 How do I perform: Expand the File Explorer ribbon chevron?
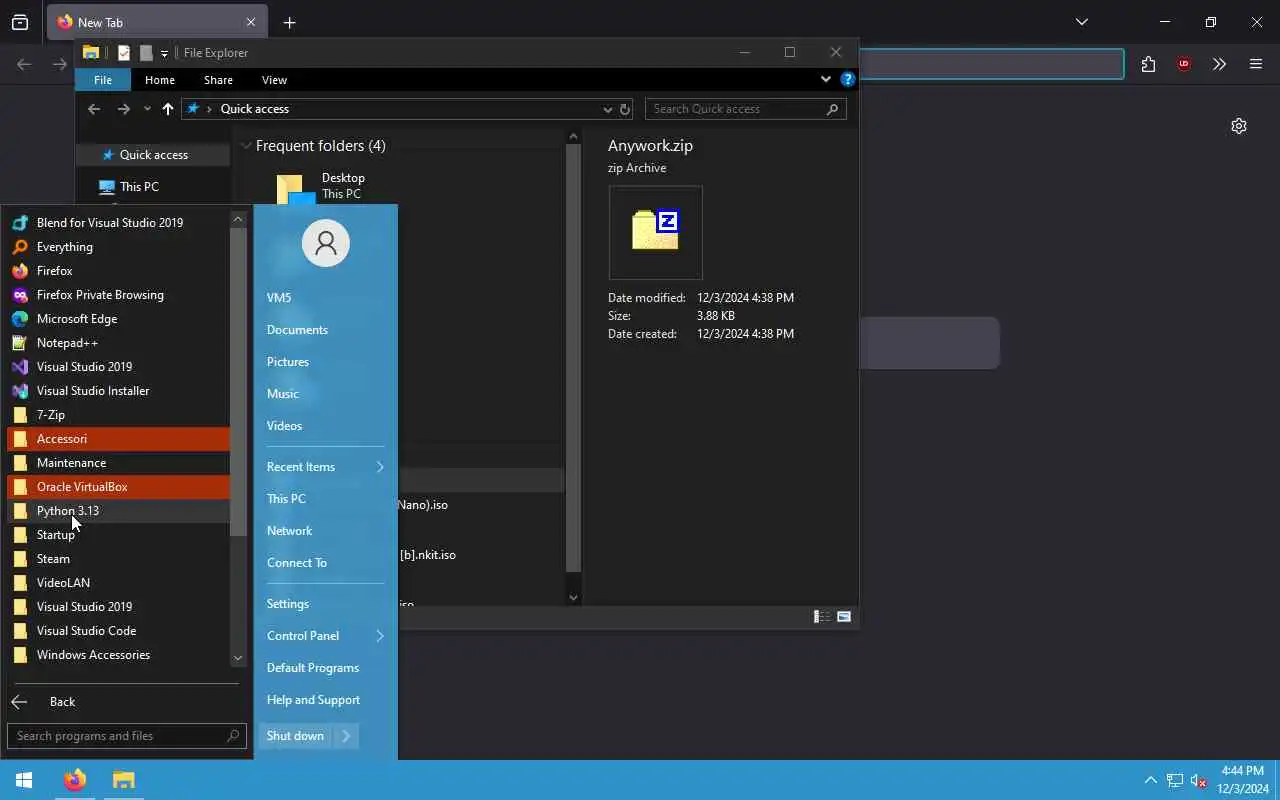tap(825, 79)
